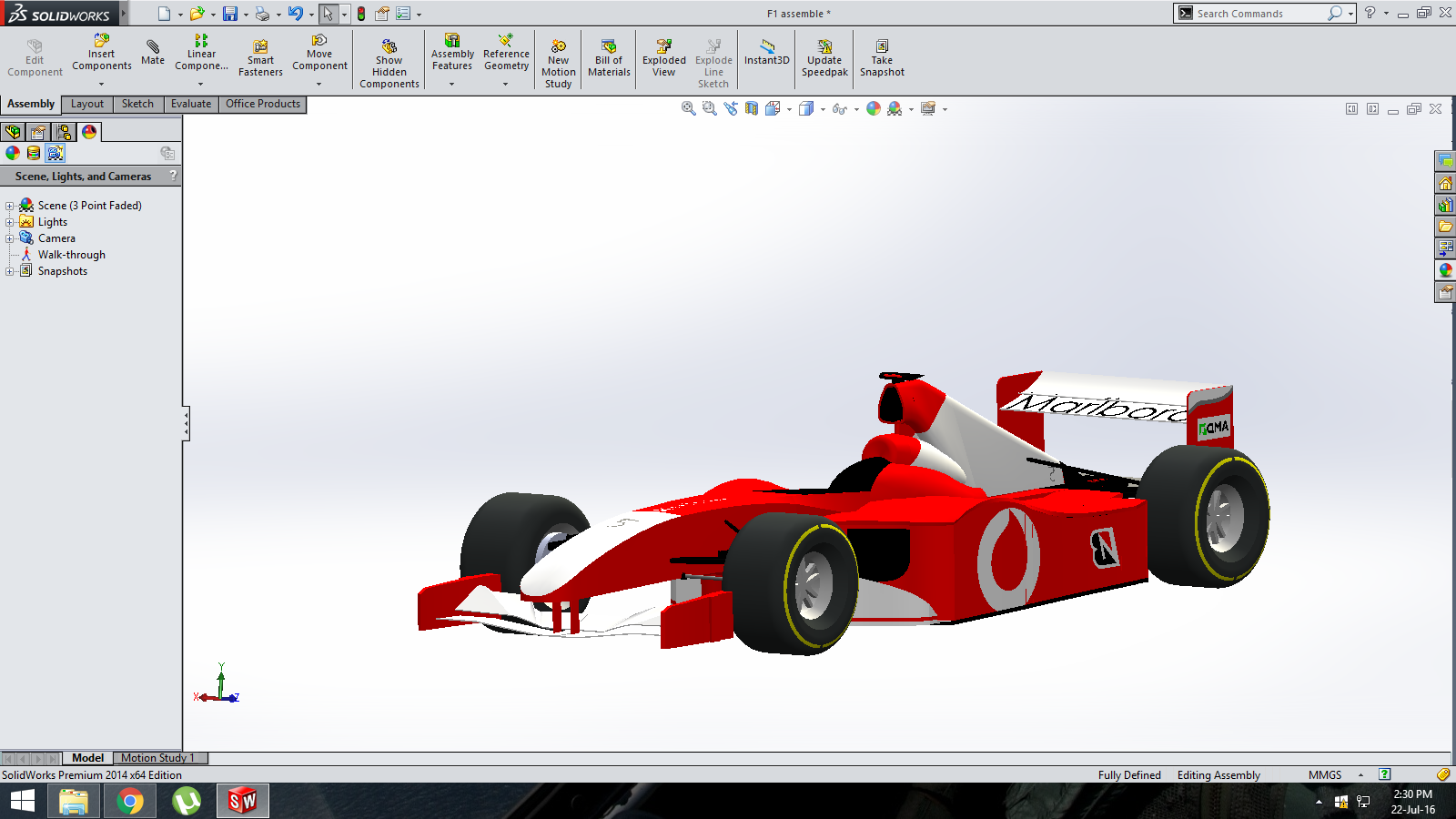Activate the Move Component tool
Screen dimensions: 1456x819
[x=319, y=53]
